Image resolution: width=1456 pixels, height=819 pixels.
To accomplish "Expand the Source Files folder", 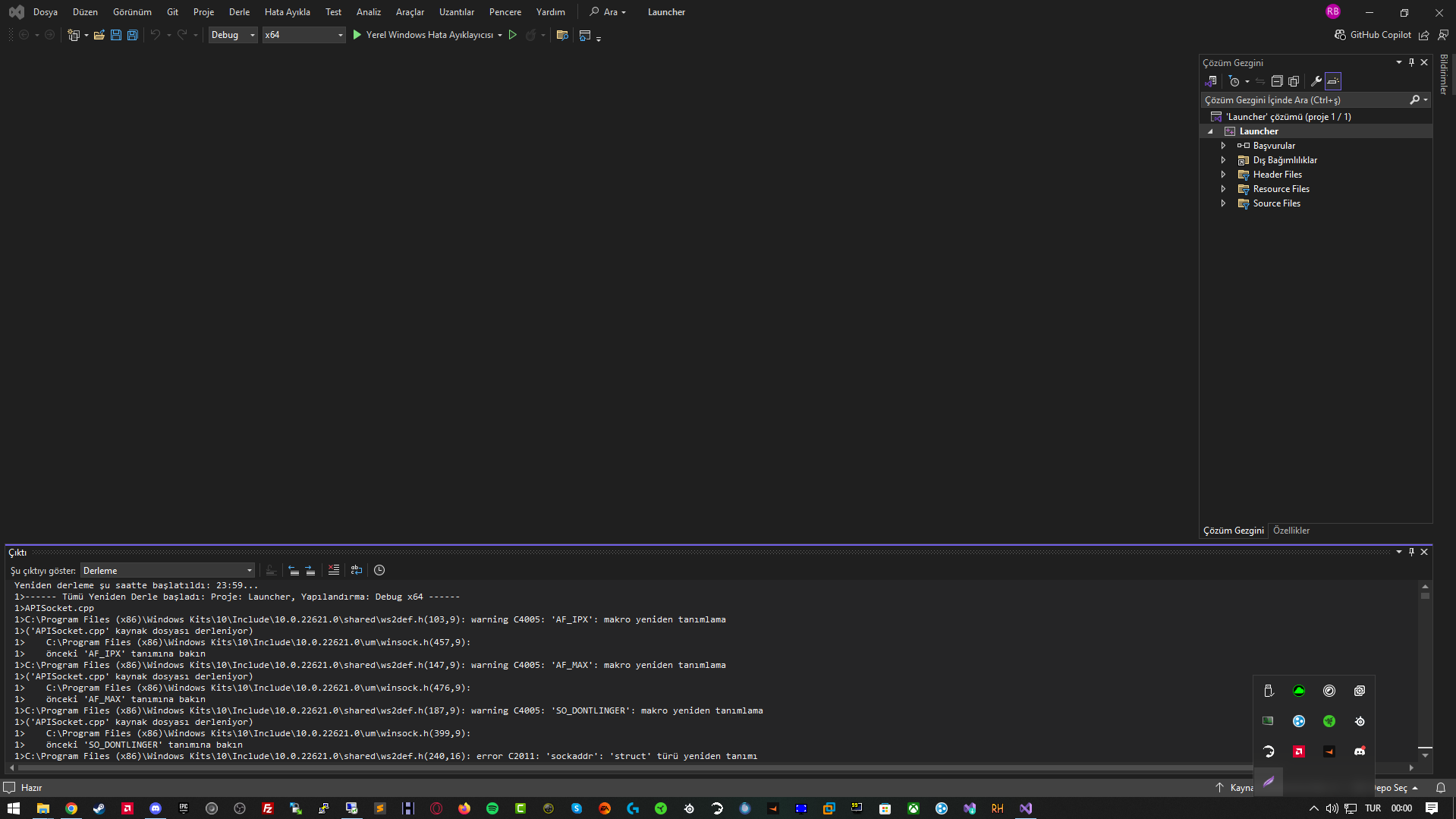I will (x=1223, y=203).
